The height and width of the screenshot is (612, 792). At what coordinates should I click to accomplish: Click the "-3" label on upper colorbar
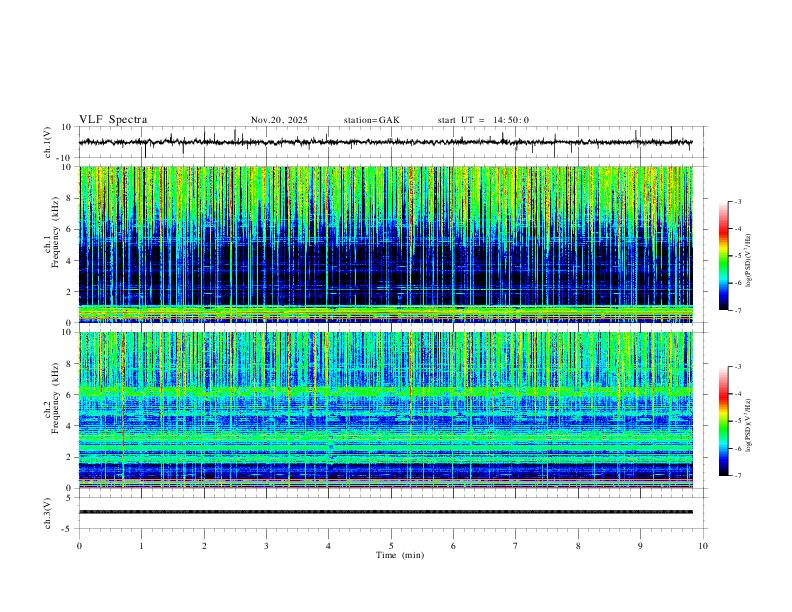click(737, 202)
